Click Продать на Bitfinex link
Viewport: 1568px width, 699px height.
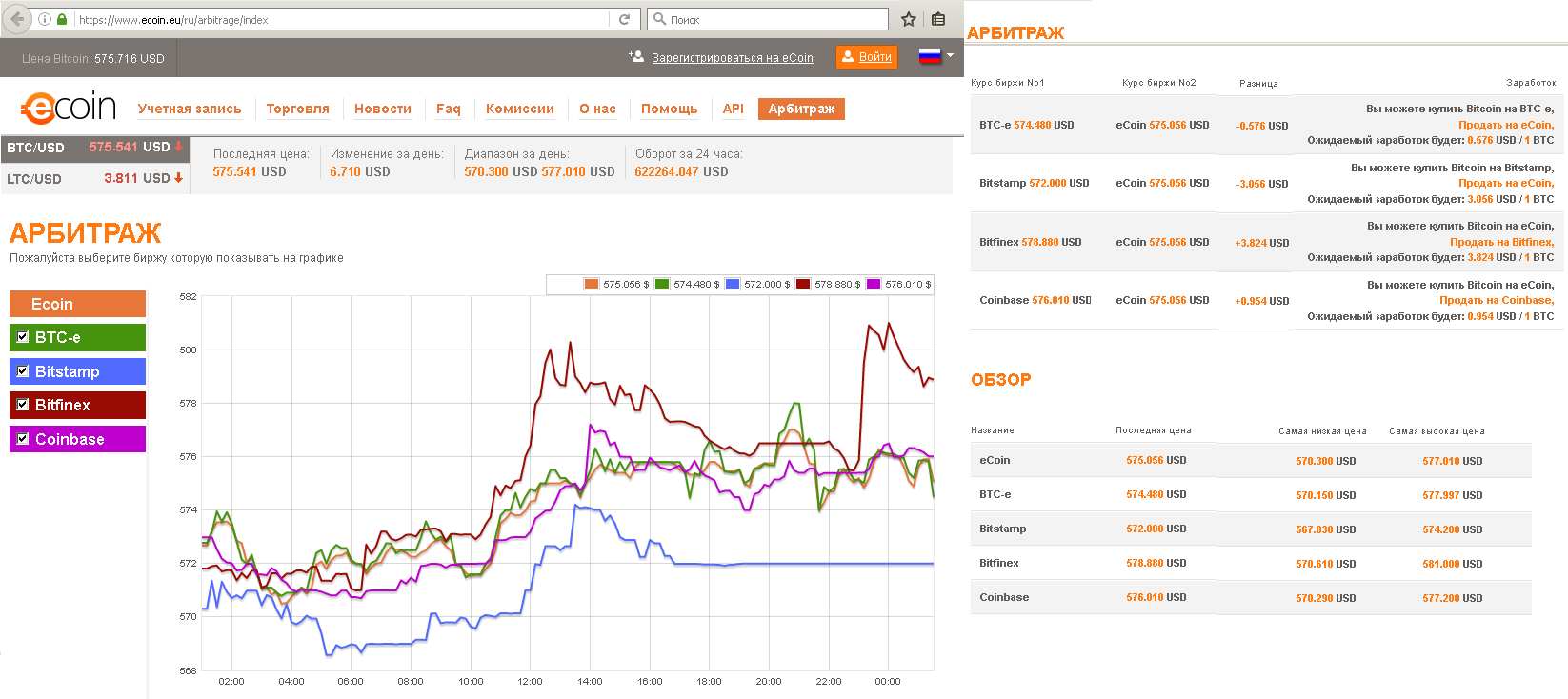(x=1502, y=242)
